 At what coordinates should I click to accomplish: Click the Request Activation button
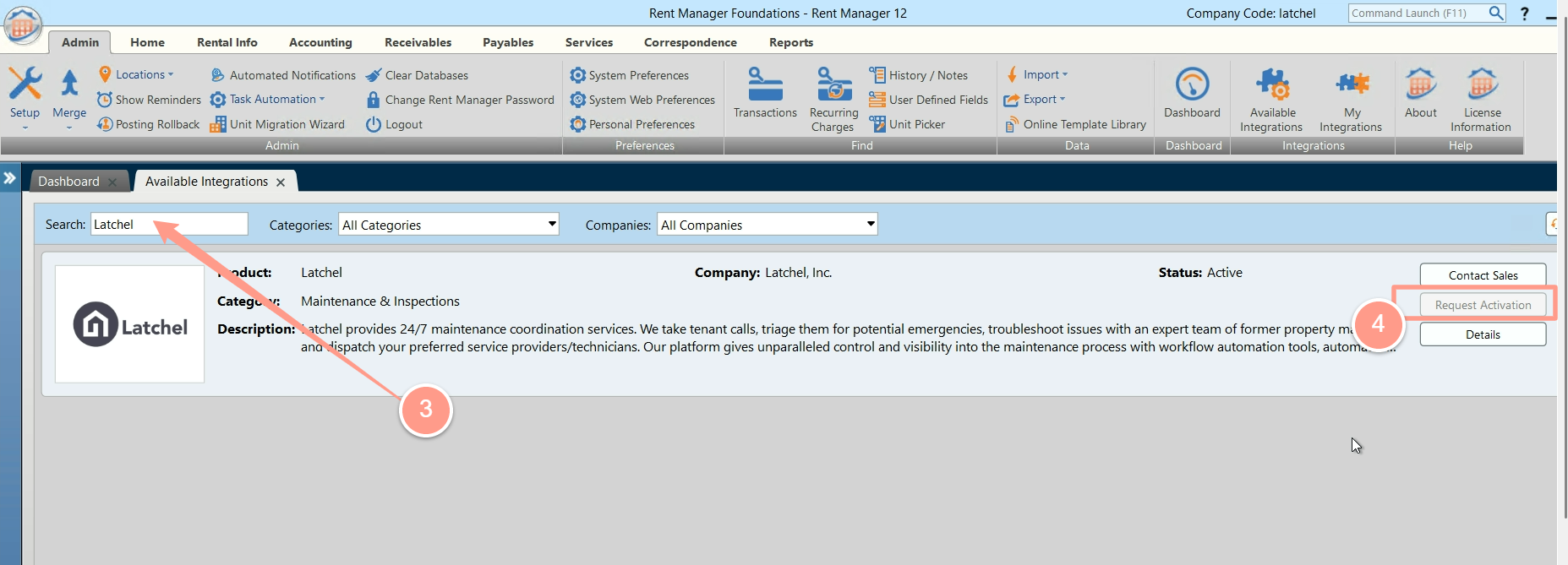pos(1483,305)
